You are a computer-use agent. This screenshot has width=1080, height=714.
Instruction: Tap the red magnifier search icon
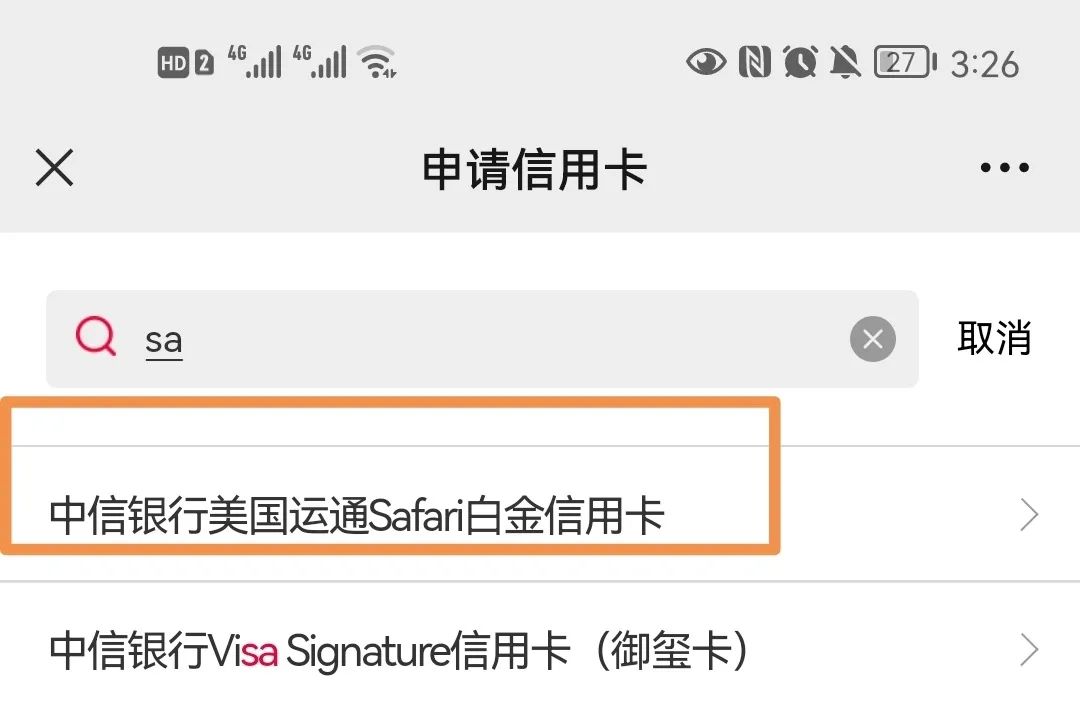(96, 336)
